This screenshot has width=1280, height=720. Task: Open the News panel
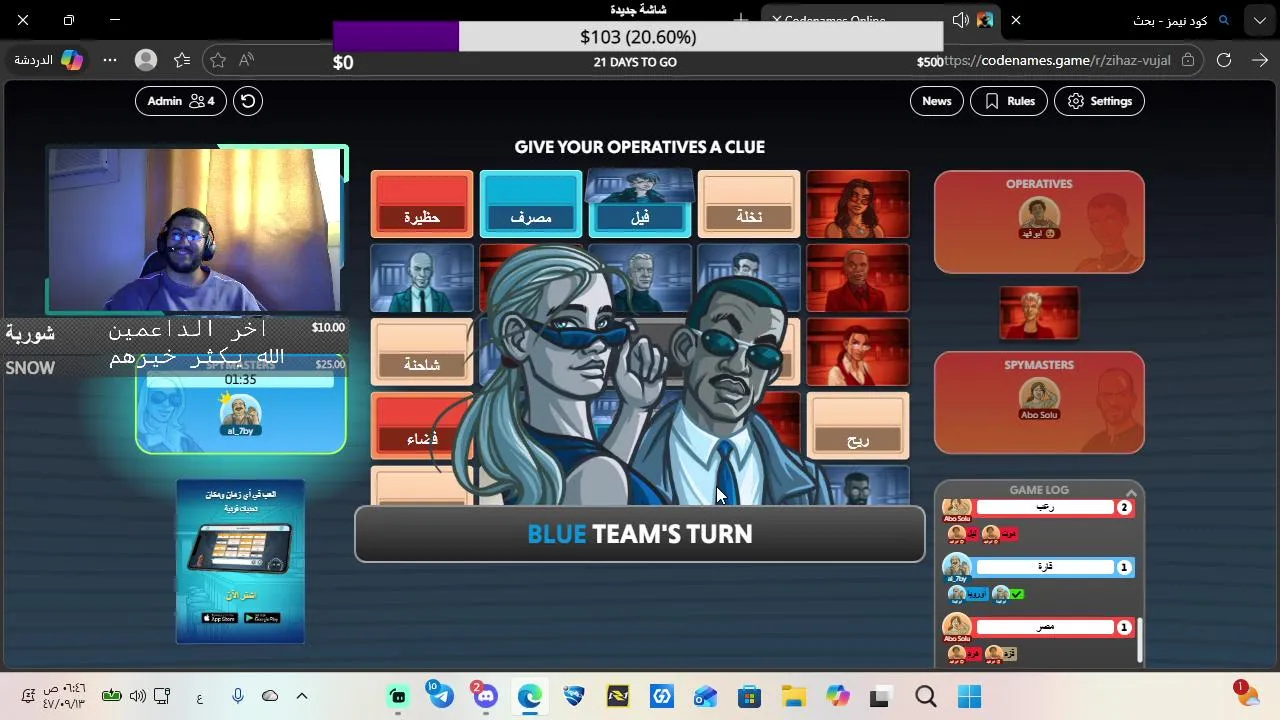coord(937,101)
